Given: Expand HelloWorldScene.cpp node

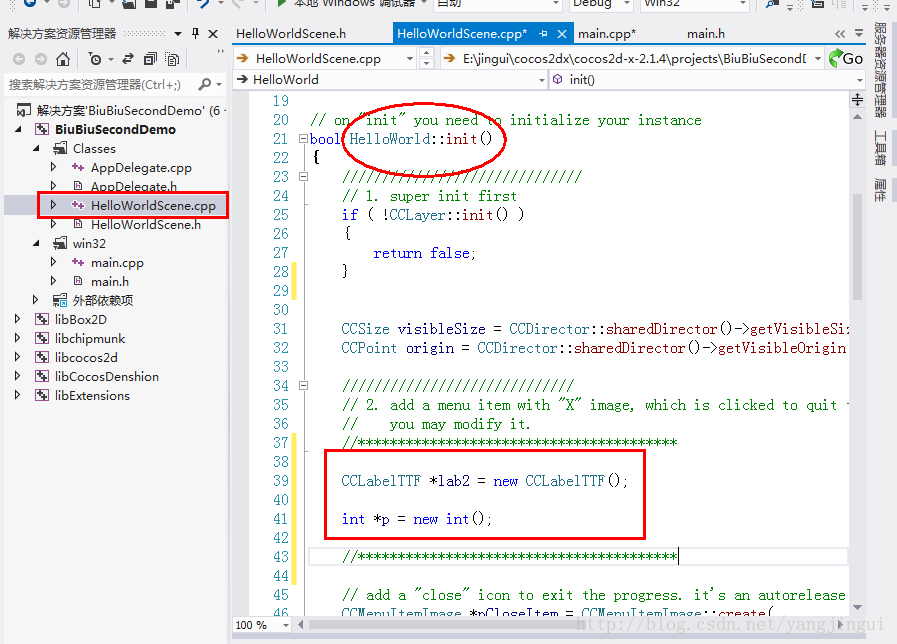Looking at the screenshot, I should [53, 205].
